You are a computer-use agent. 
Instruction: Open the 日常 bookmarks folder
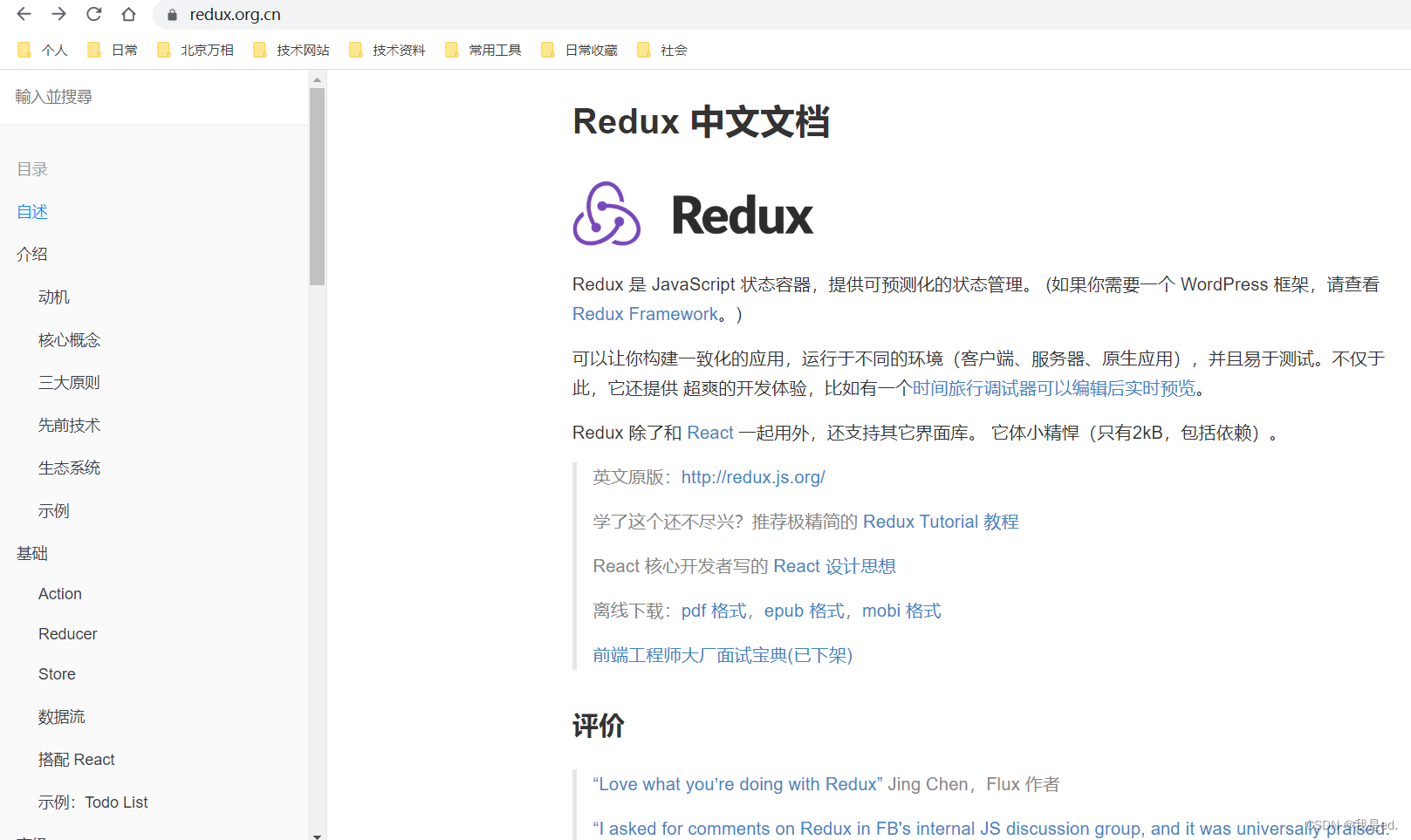click(x=124, y=50)
